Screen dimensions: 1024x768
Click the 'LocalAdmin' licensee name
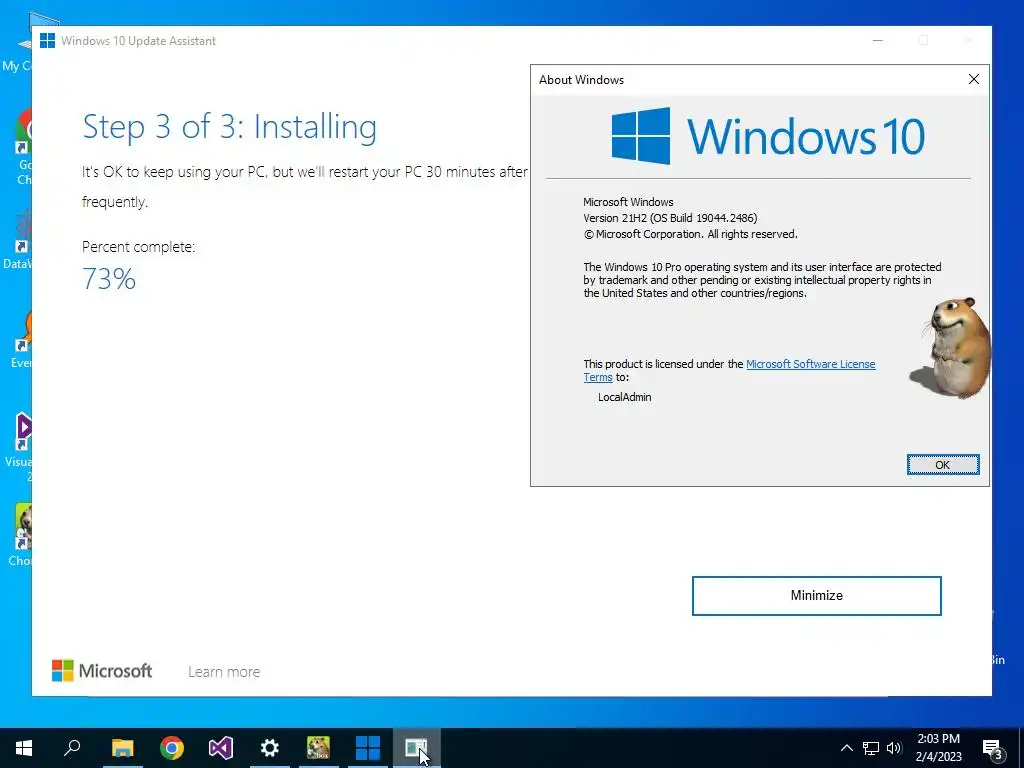coord(624,397)
